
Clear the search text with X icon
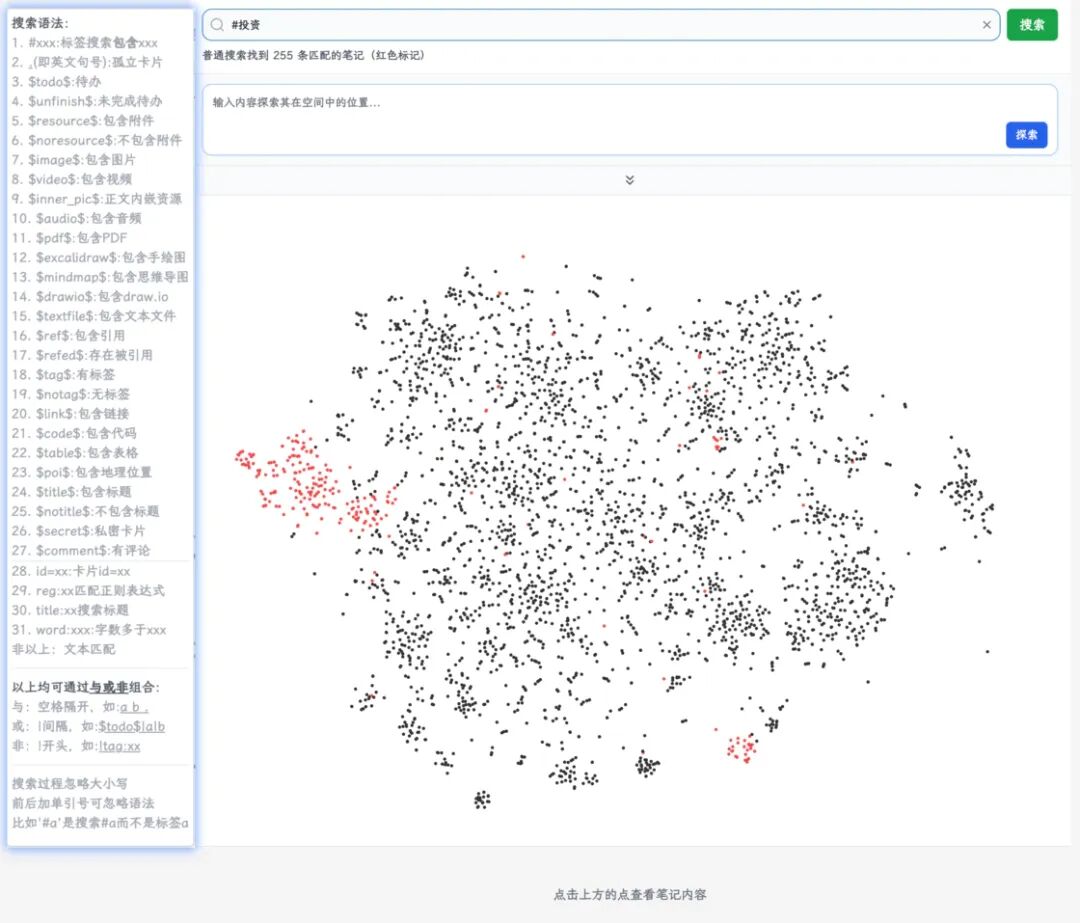click(986, 25)
